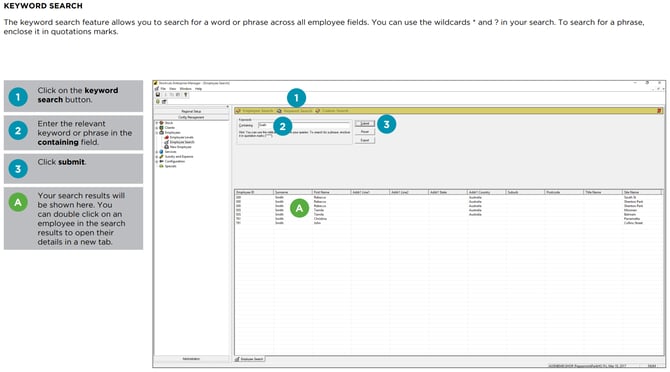The image size is (670, 372).
Task: Expand the Configuration tree node
Action: coord(157,161)
